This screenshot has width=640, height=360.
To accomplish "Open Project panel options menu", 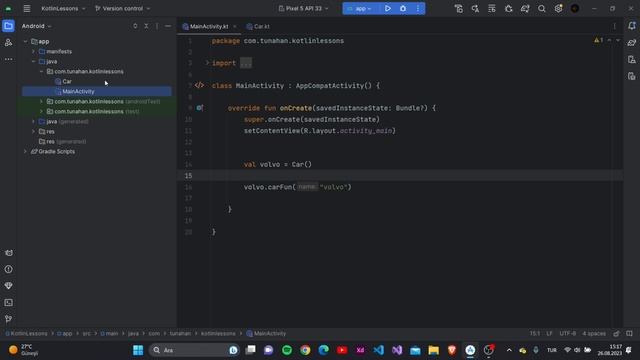I will [157, 26].
